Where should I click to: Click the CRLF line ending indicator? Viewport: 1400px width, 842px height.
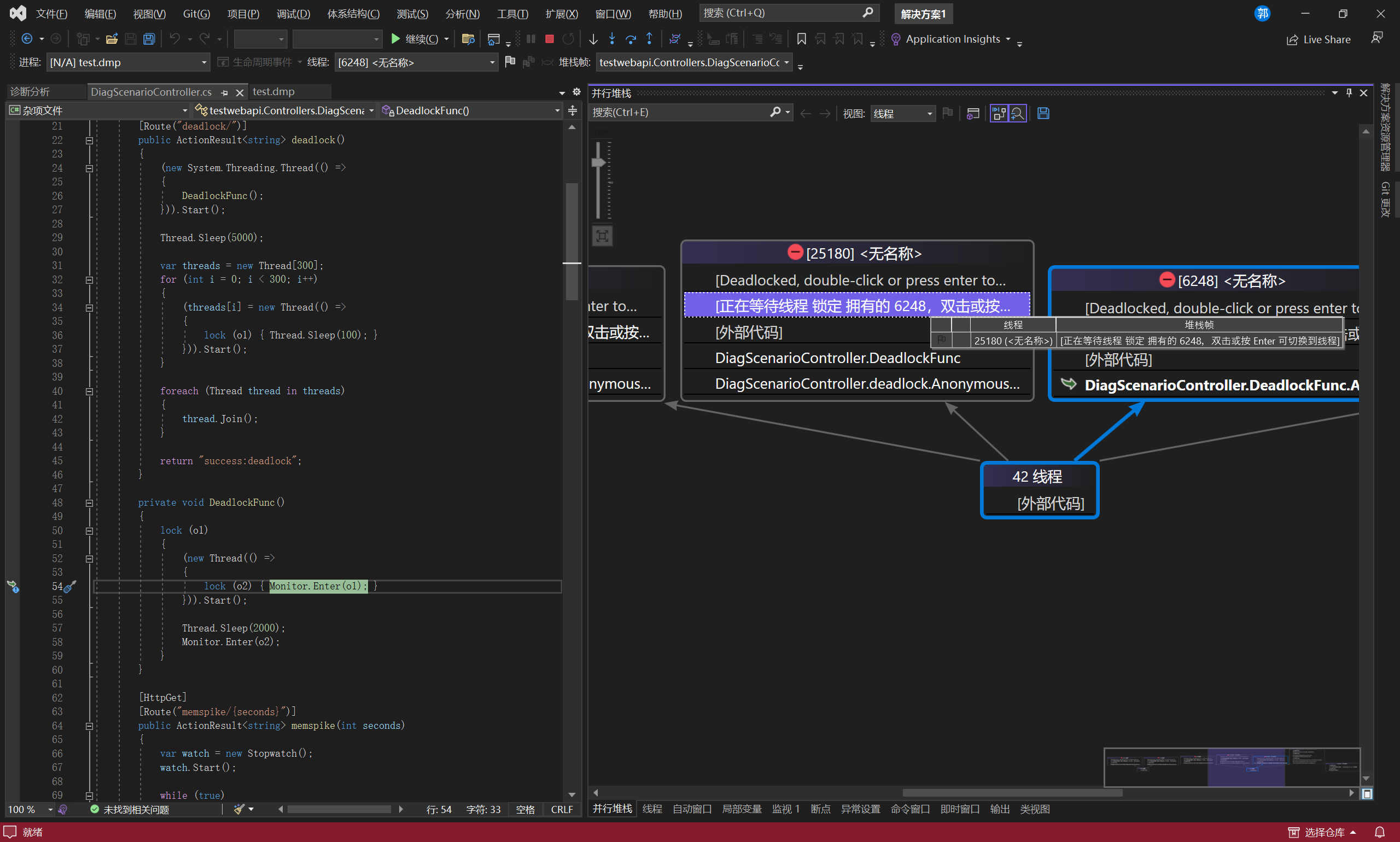(x=562, y=810)
